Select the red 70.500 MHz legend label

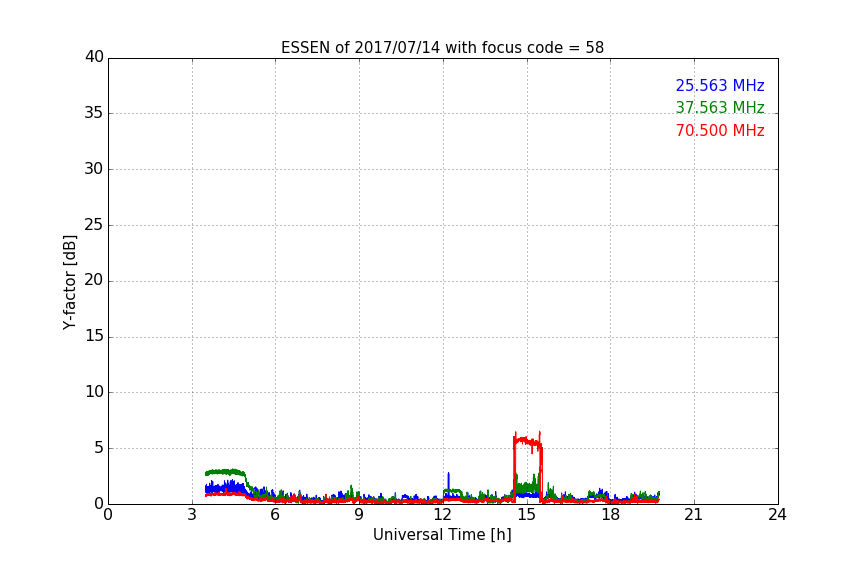point(720,131)
